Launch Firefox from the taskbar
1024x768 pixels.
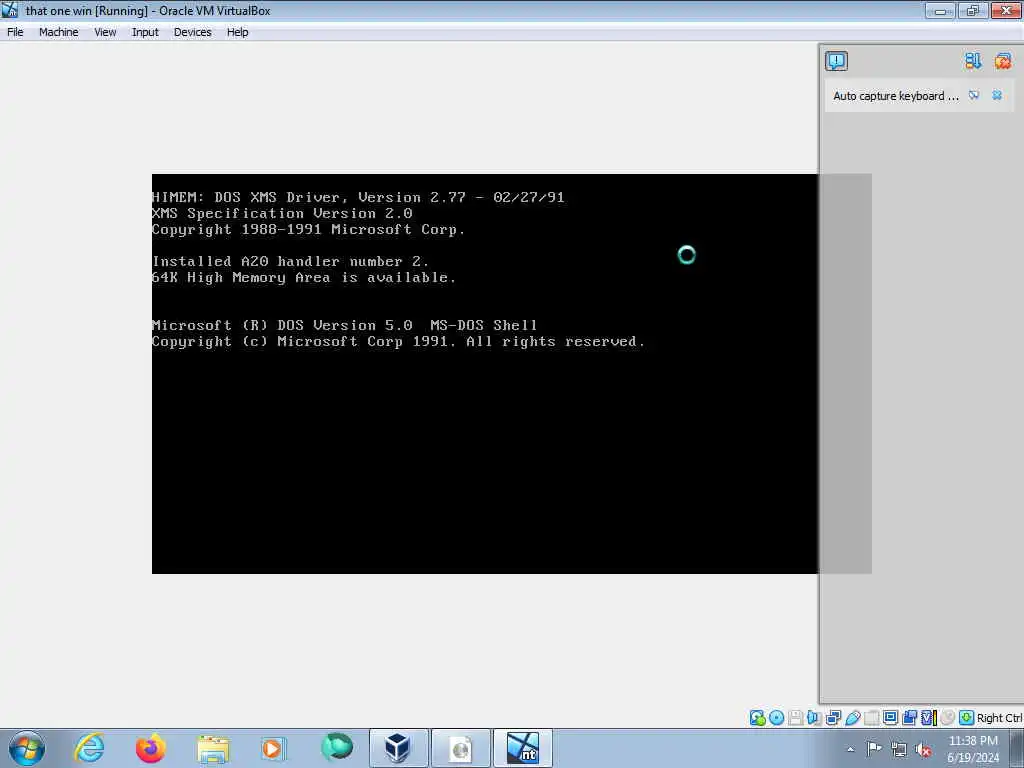pyautogui.click(x=150, y=748)
